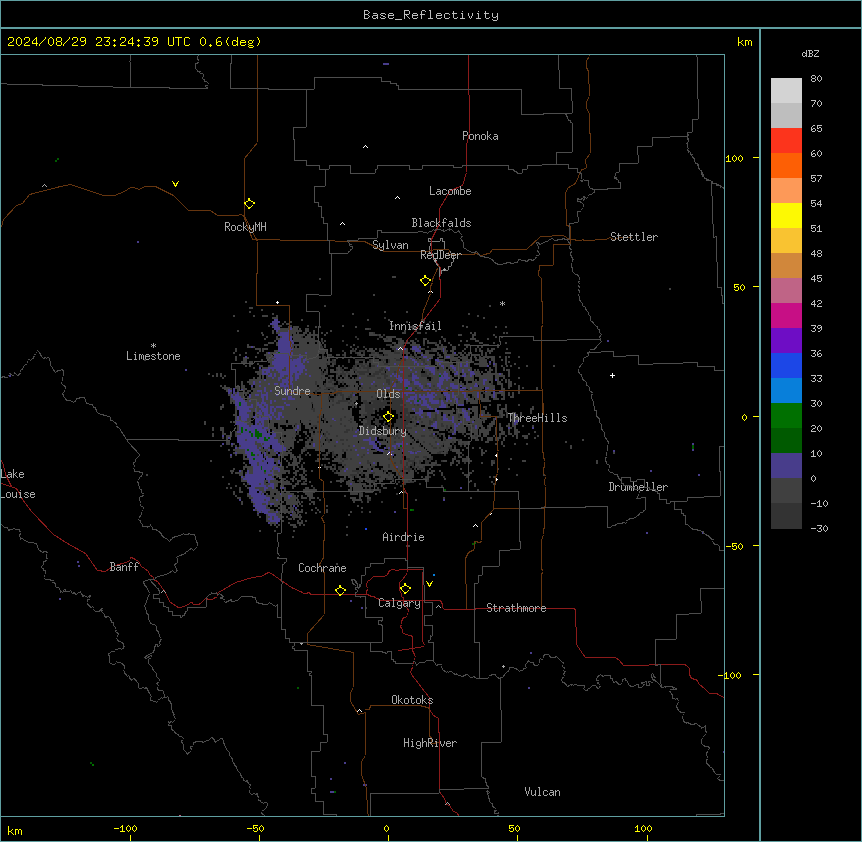Click the Didsbury label

pyautogui.click(x=383, y=431)
